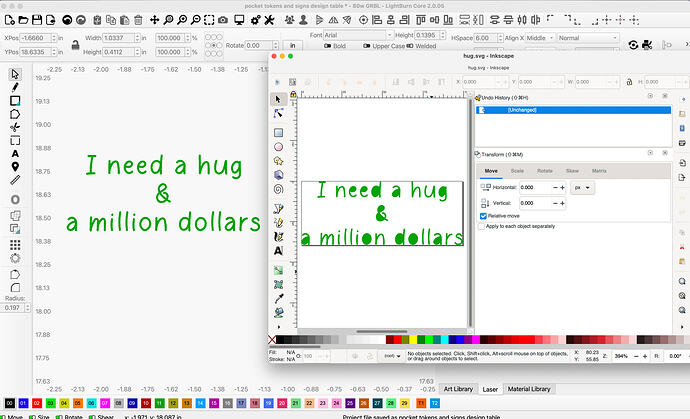Viewport: 690px width, 419px height.
Task: Switch to the Scale tab
Action: (519, 171)
